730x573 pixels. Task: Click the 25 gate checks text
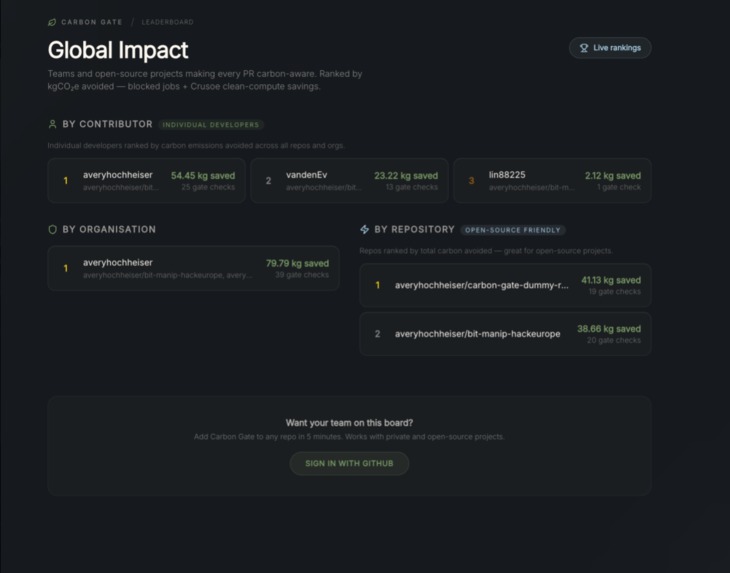click(208, 187)
